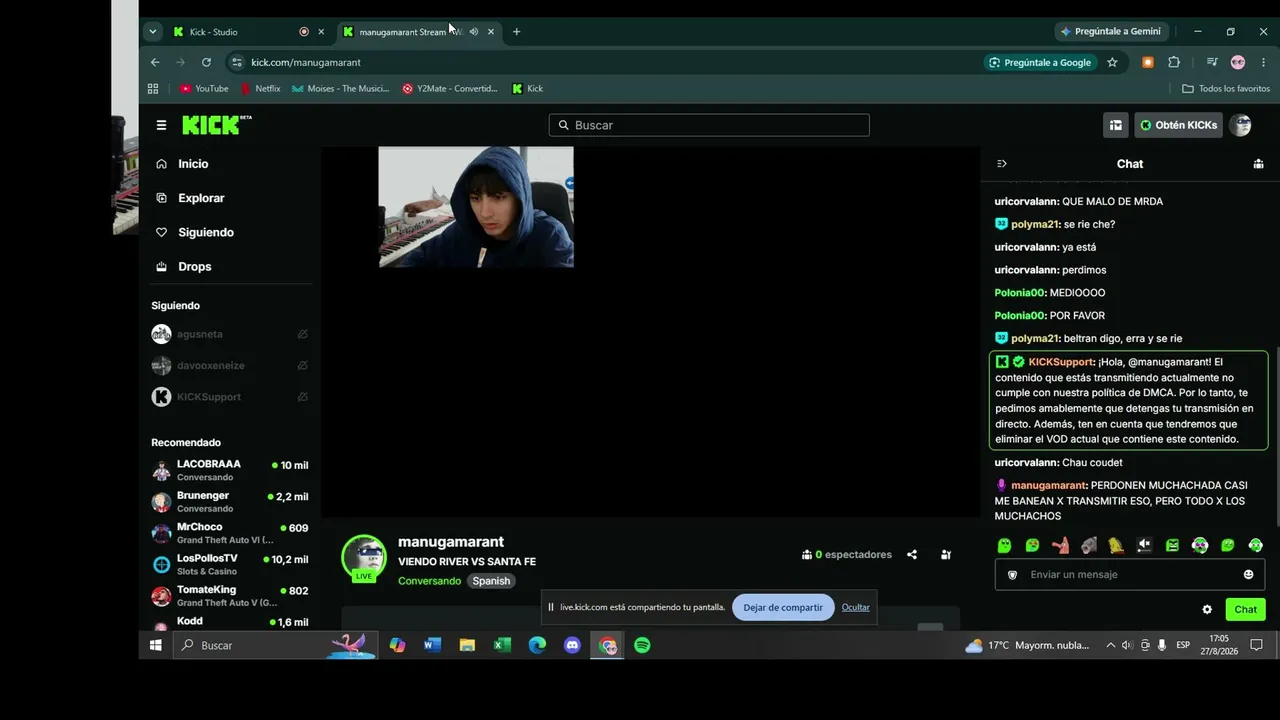Open a new browser tab
The height and width of the screenshot is (720, 1280).
pos(516,32)
